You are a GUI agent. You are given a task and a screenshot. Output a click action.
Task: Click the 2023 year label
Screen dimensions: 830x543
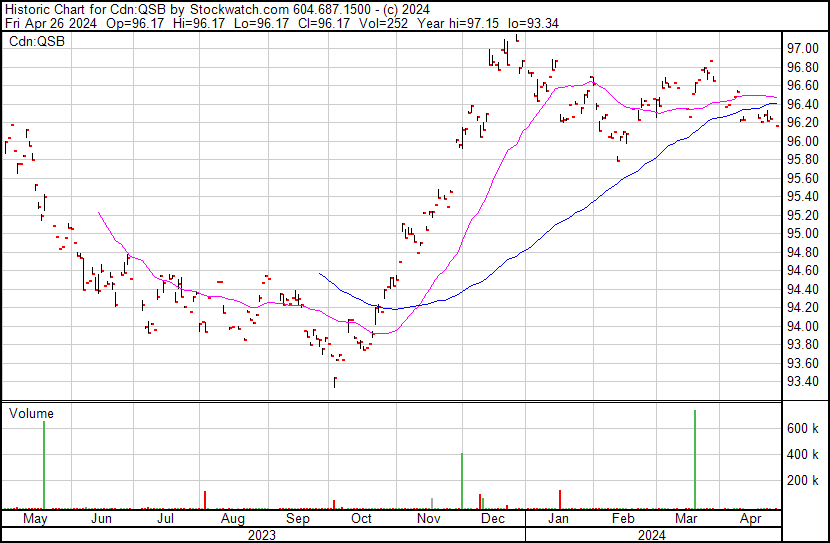click(261, 535)
